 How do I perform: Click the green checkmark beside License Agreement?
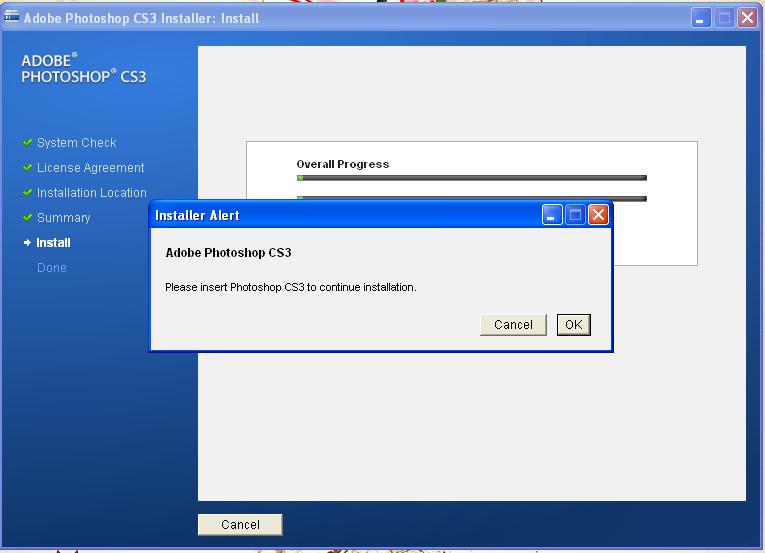point(28,168)
